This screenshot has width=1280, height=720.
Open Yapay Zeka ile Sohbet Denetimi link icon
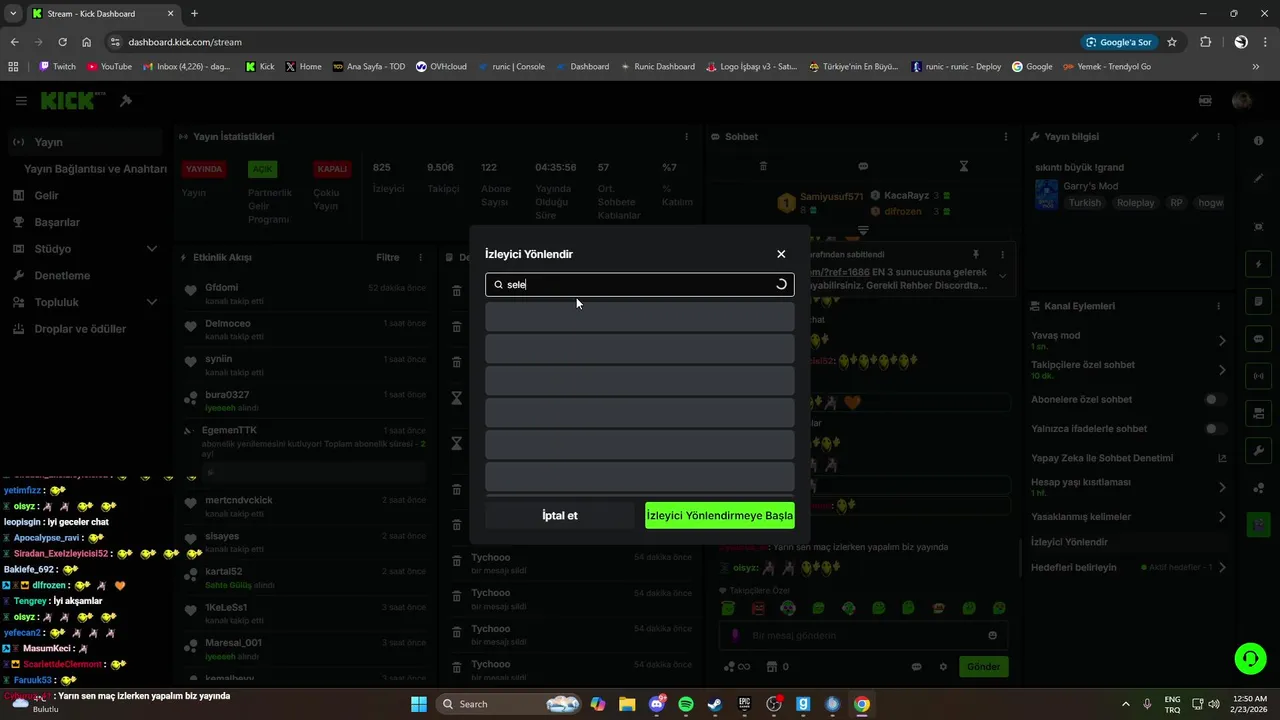coord(1222,458)
